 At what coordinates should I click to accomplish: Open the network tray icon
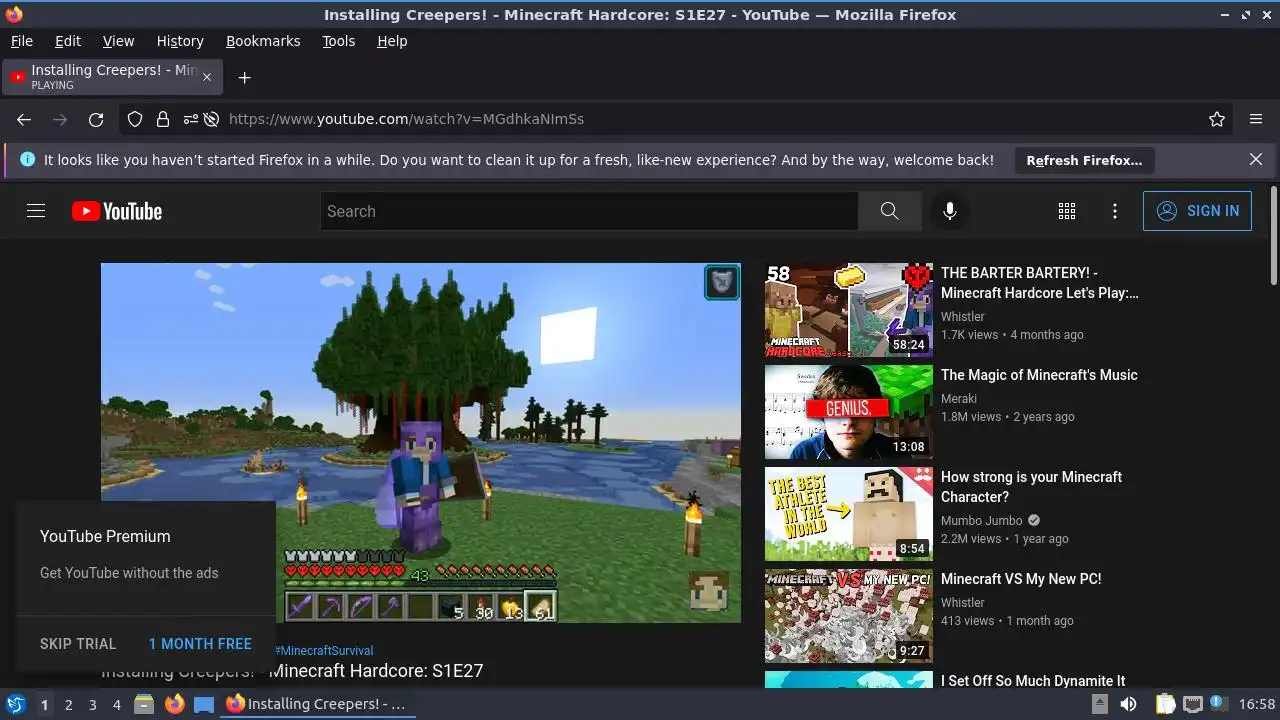pos(1192,704)
